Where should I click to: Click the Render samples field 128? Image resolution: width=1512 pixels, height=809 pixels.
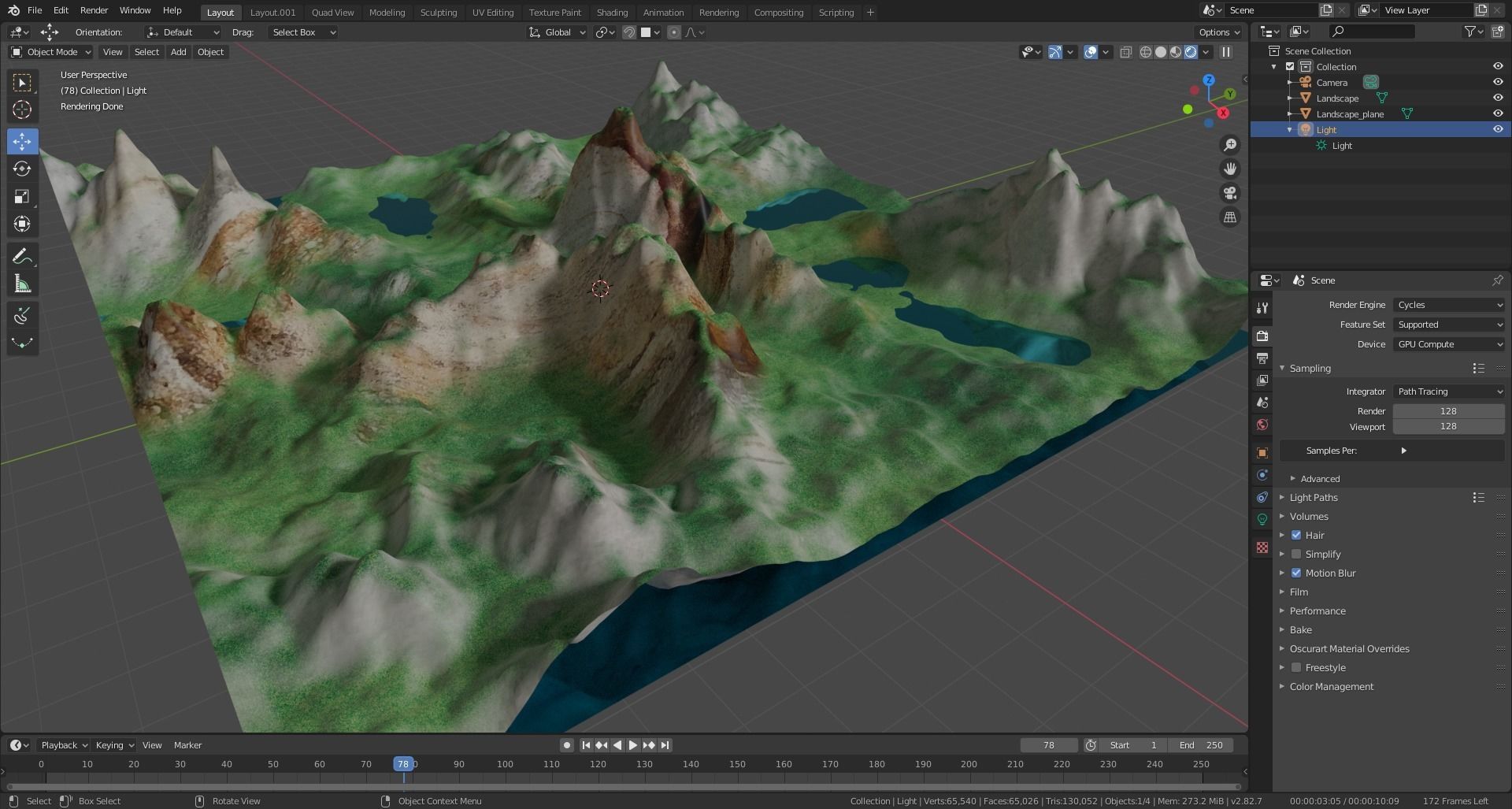pos(1449,411)
